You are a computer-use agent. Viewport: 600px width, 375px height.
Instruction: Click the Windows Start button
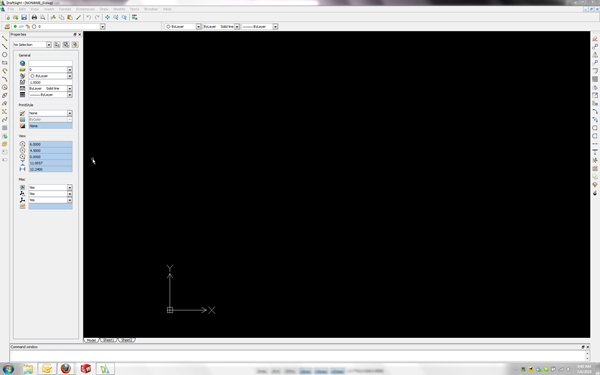pyautogui.click(x=8, y=369)
